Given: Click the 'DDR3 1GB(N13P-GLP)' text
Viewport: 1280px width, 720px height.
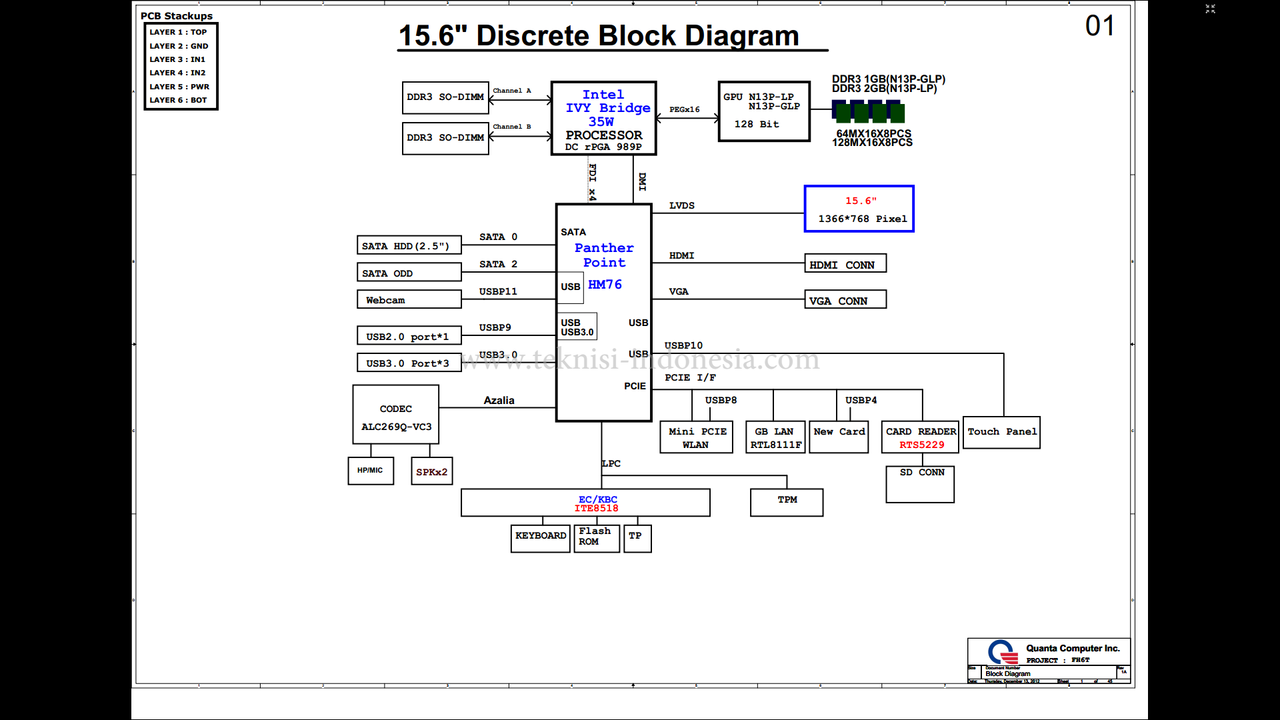Looking at the screenshot, I should point(889,79).
